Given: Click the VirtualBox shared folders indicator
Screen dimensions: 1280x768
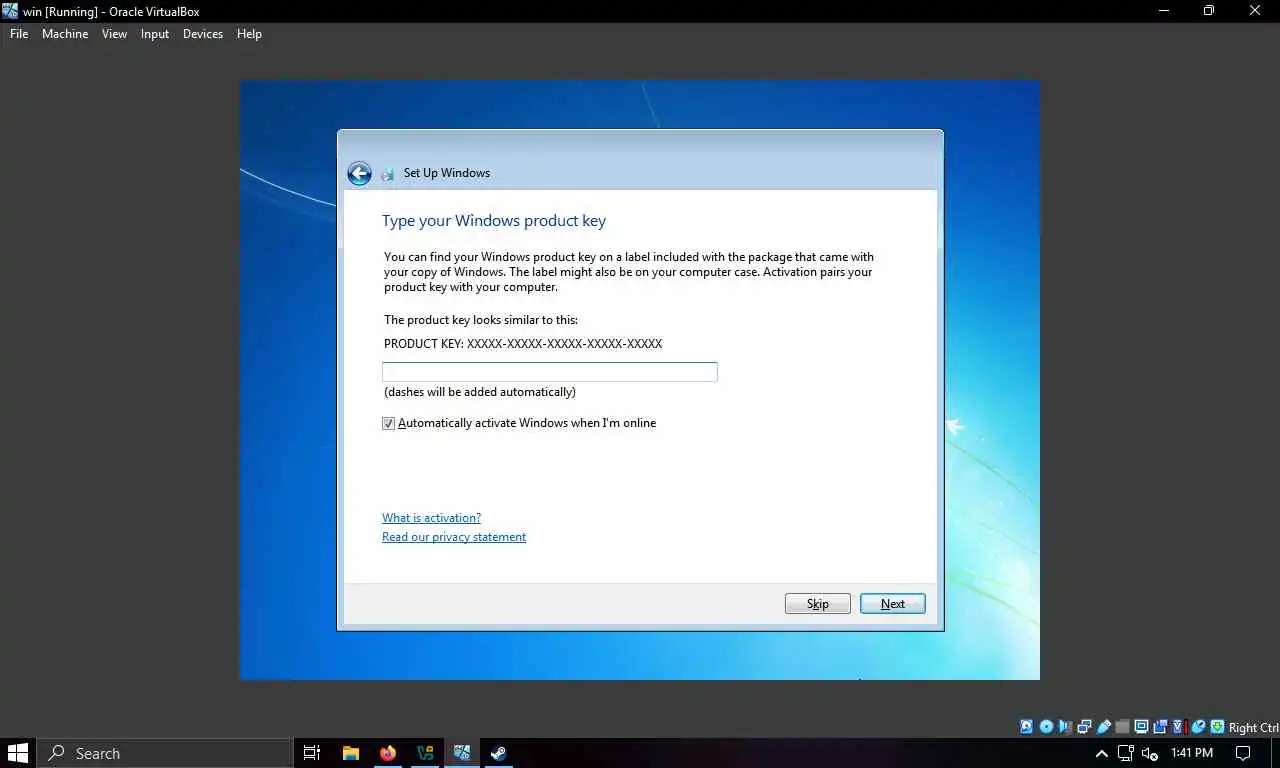Looking at the screenshot, I should click(x=1122, y=727).
